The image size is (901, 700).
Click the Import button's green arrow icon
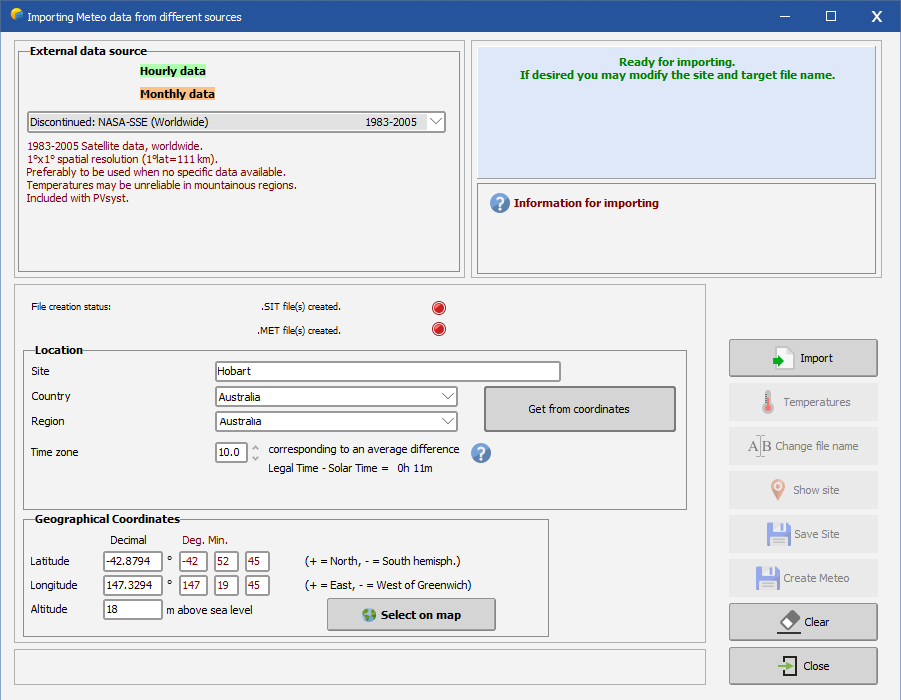pos(783,359)
